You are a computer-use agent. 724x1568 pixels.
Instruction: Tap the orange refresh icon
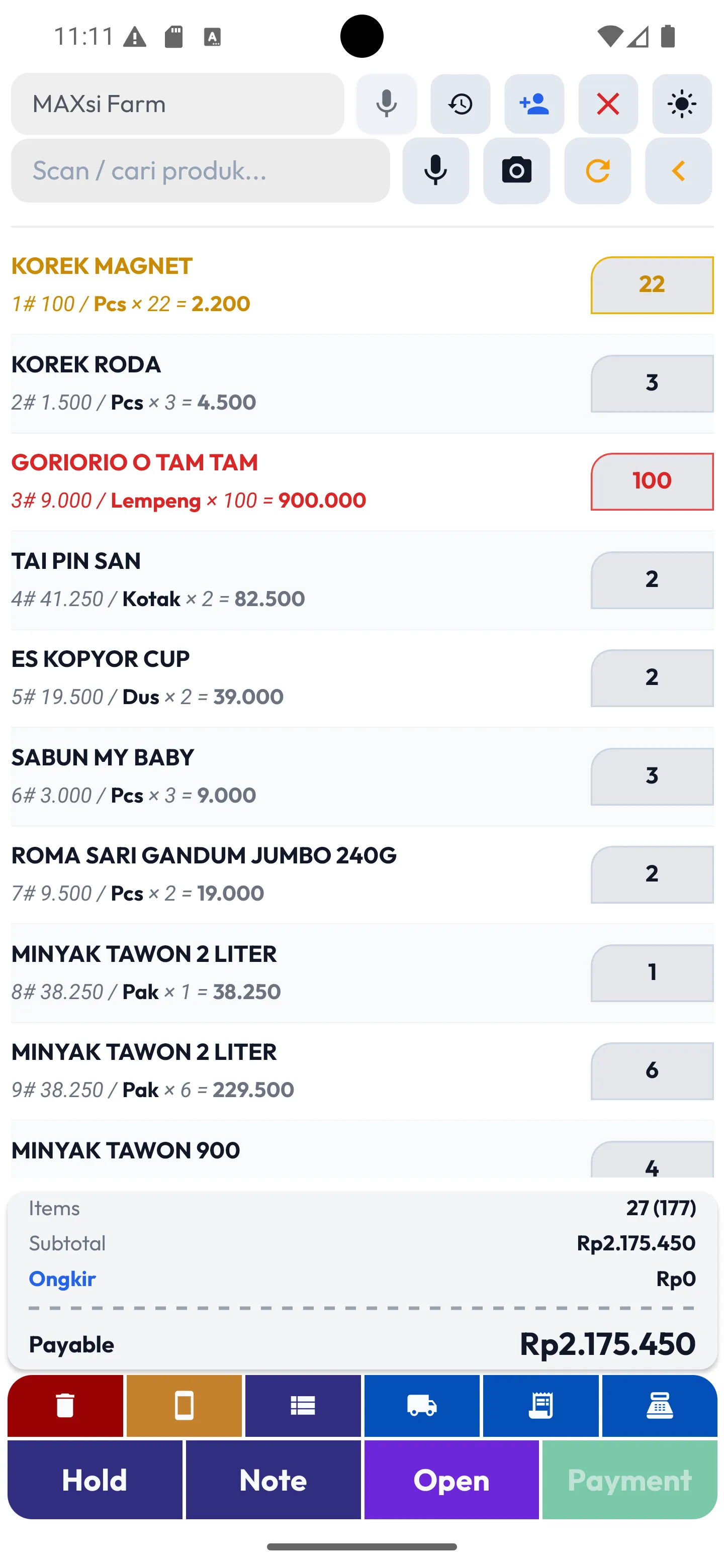point(597,170)
